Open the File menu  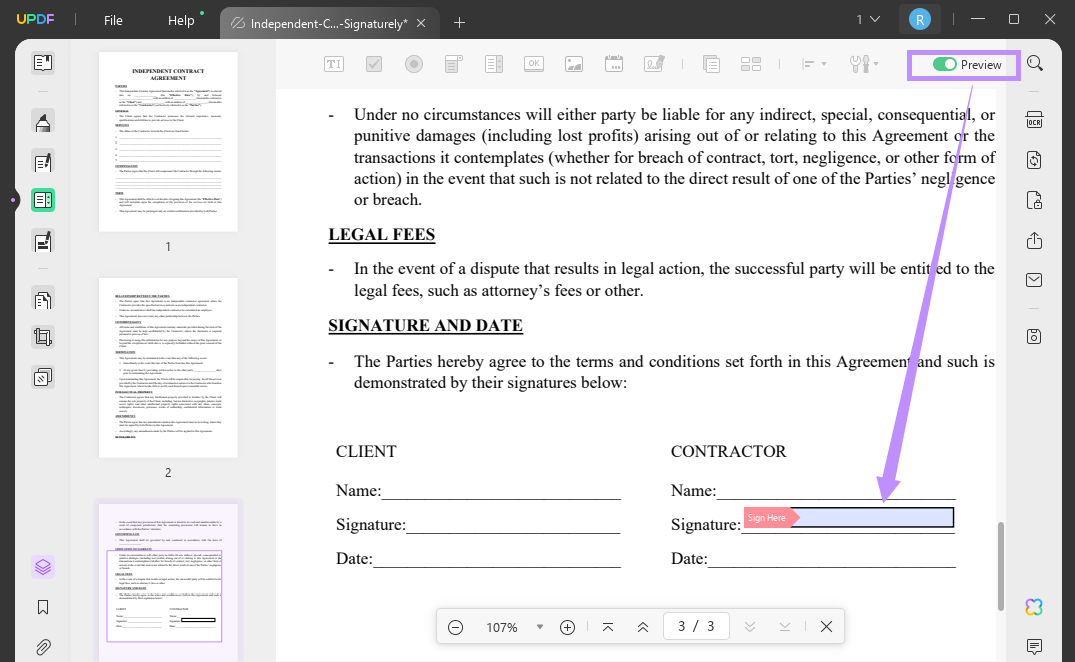click(113, 19)
